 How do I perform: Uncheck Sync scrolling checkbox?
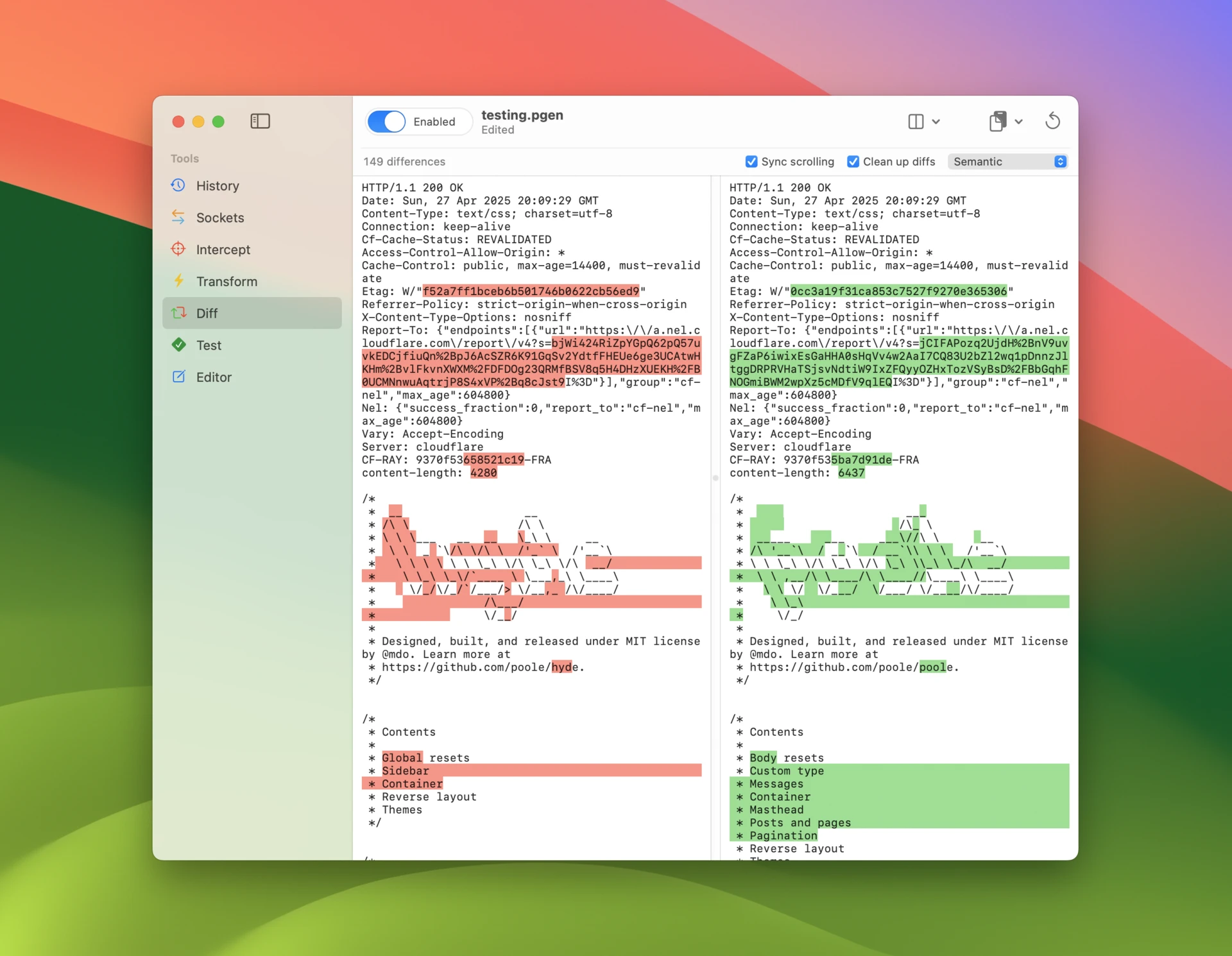click(751, 162)
